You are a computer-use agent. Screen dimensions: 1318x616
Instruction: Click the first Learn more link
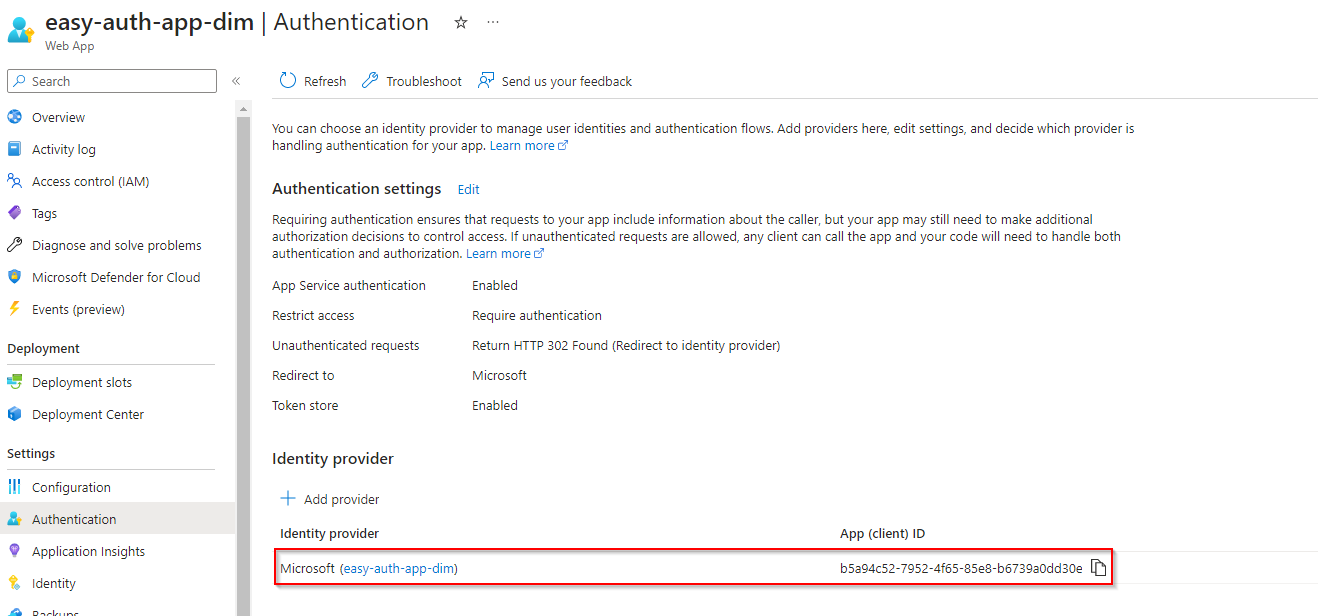tap(528, 145)
